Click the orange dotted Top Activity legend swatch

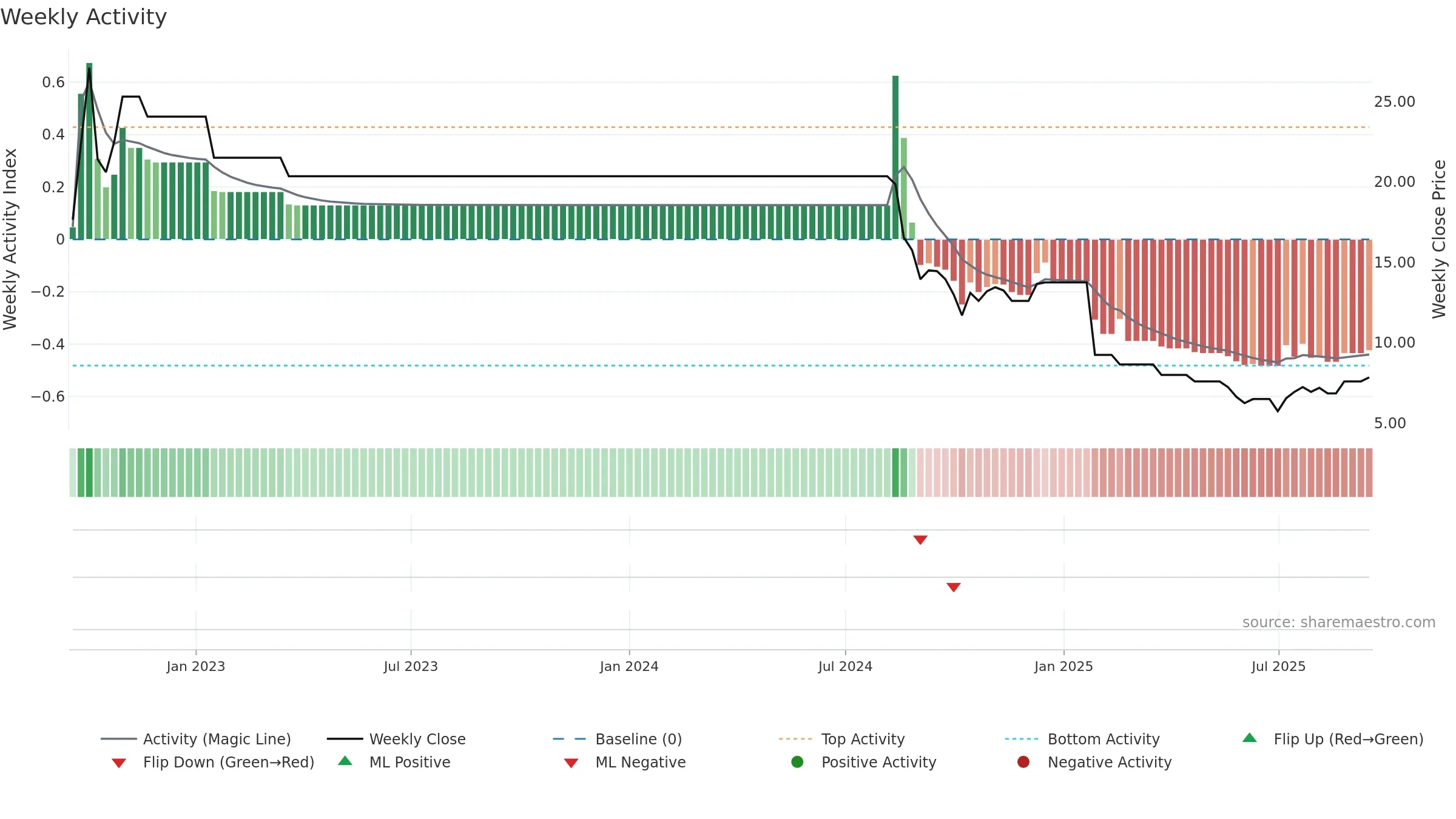[x=795, y=739]
